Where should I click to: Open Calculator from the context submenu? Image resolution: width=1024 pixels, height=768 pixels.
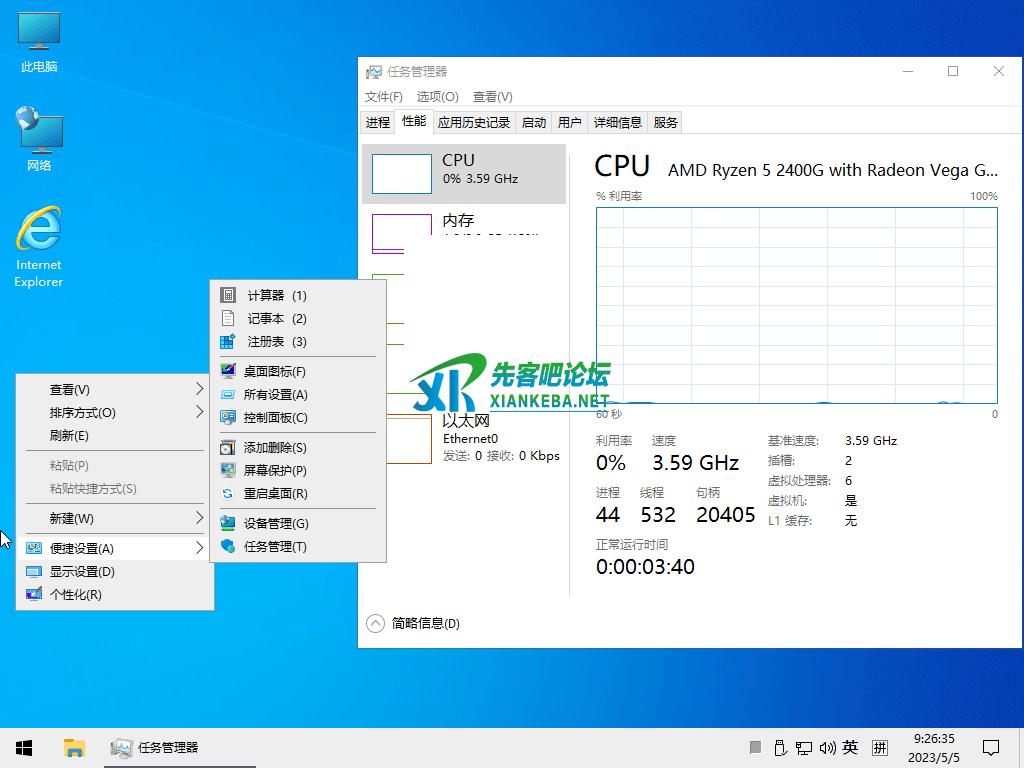pyautogui.click(x=277, y=295)
